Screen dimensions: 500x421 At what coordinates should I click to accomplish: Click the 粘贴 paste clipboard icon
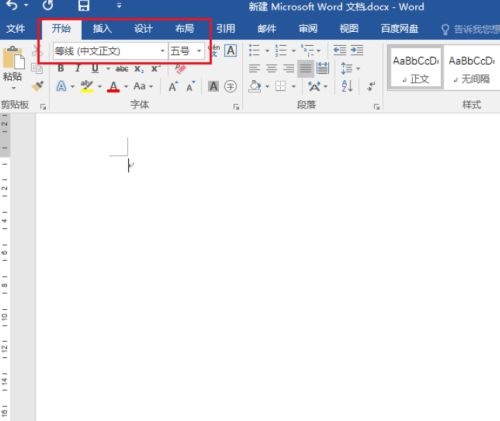(x=13, y=58)
